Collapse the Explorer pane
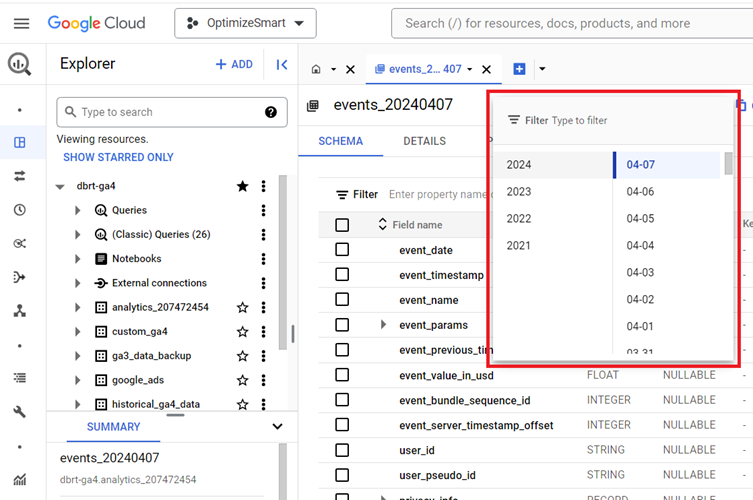753x500 pixels. pyautogui.click(x=281, y=64)
